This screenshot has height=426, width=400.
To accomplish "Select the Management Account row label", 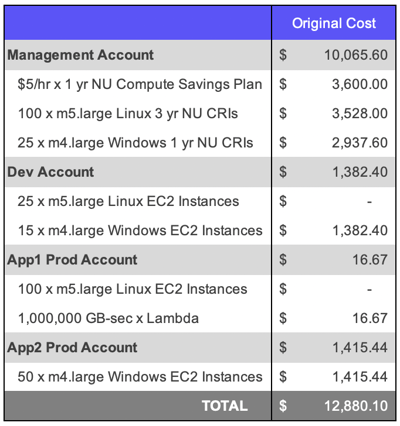I will pyautogui.click(x=80, y=55).
